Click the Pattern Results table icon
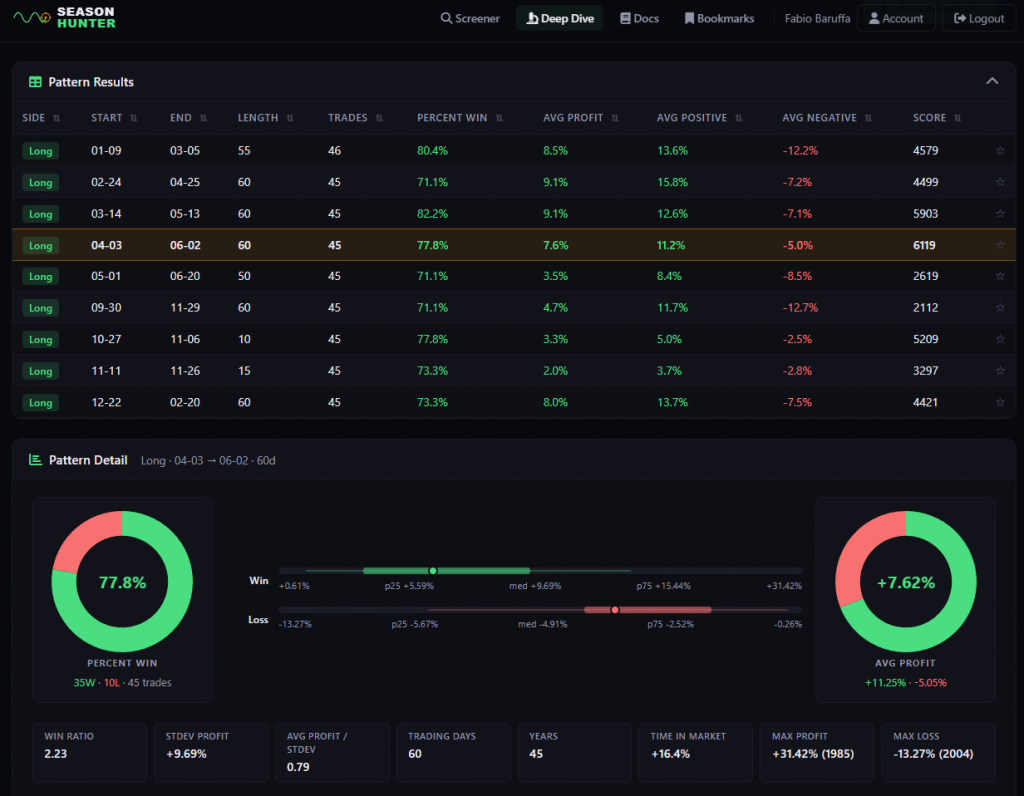This screenshot has height=796, width=1024. tap(36, 82)
